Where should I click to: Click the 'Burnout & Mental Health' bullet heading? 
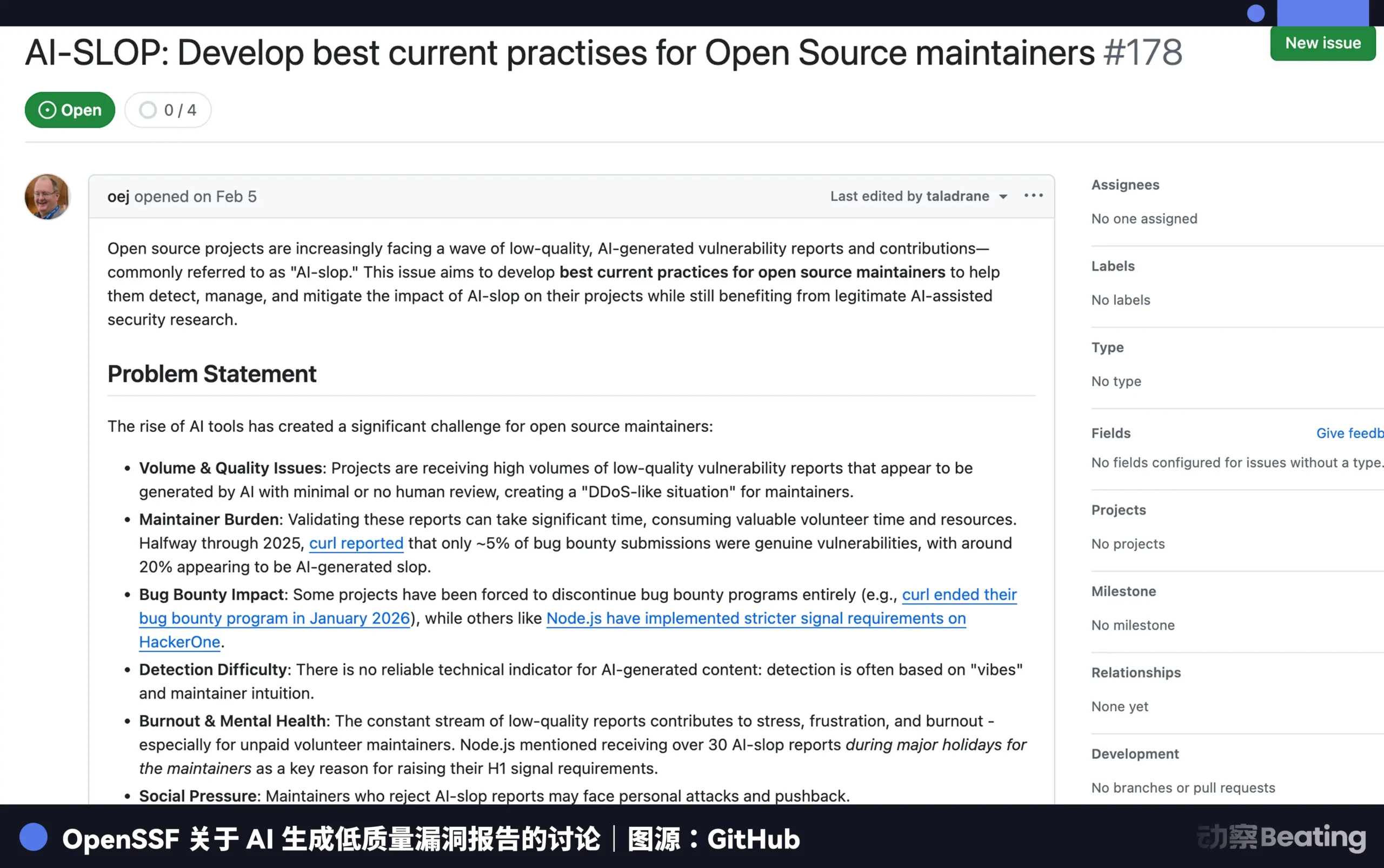(x=232, y=721)
